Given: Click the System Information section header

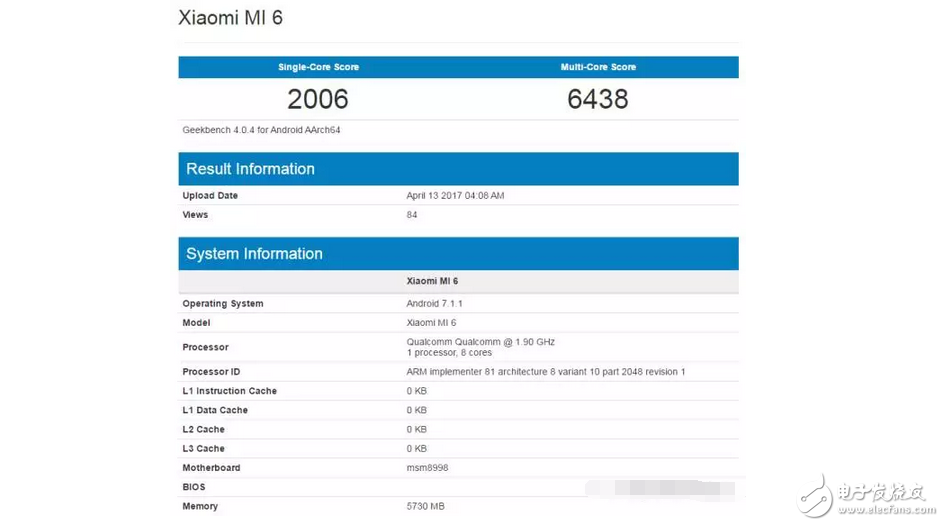Looking at the screenshot, I should click(254, 254).
